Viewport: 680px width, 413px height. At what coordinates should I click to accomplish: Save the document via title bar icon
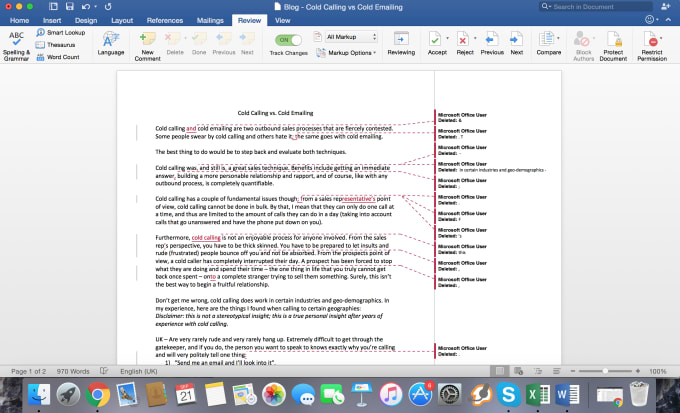[x=69, y=7]
